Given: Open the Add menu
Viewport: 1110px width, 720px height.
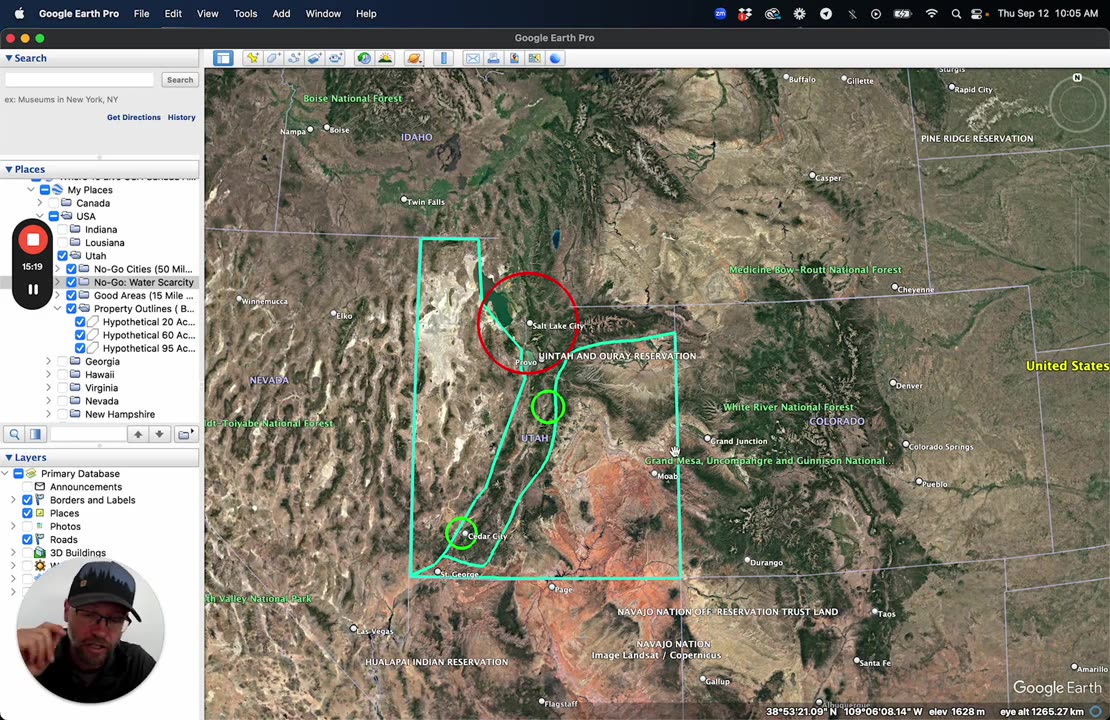Looking at the screenshot, I should click(x=282, y=13).
